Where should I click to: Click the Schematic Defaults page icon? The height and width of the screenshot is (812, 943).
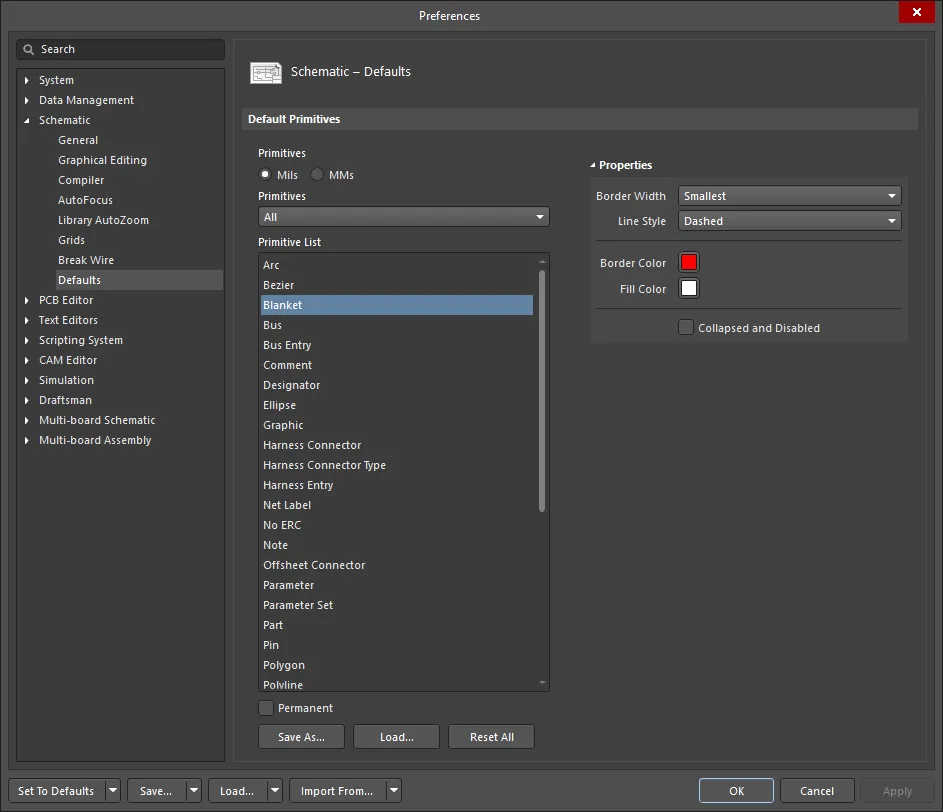pyautogui.click(x=265, y=72)
